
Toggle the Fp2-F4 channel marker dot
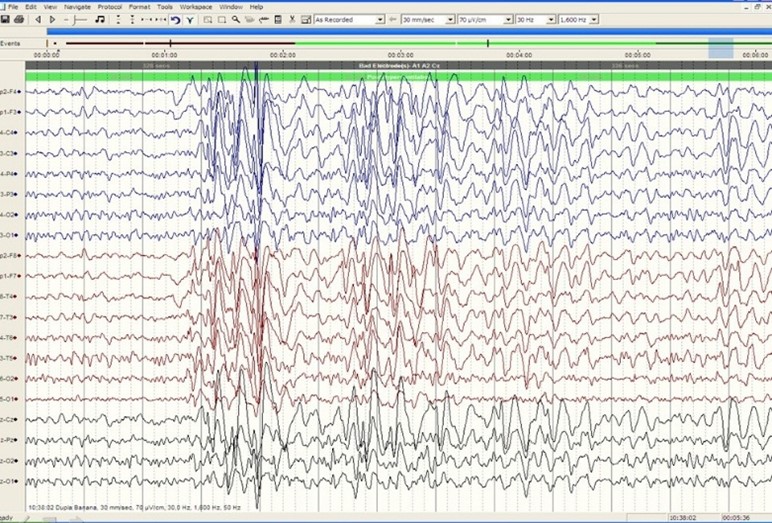[18, 92]
